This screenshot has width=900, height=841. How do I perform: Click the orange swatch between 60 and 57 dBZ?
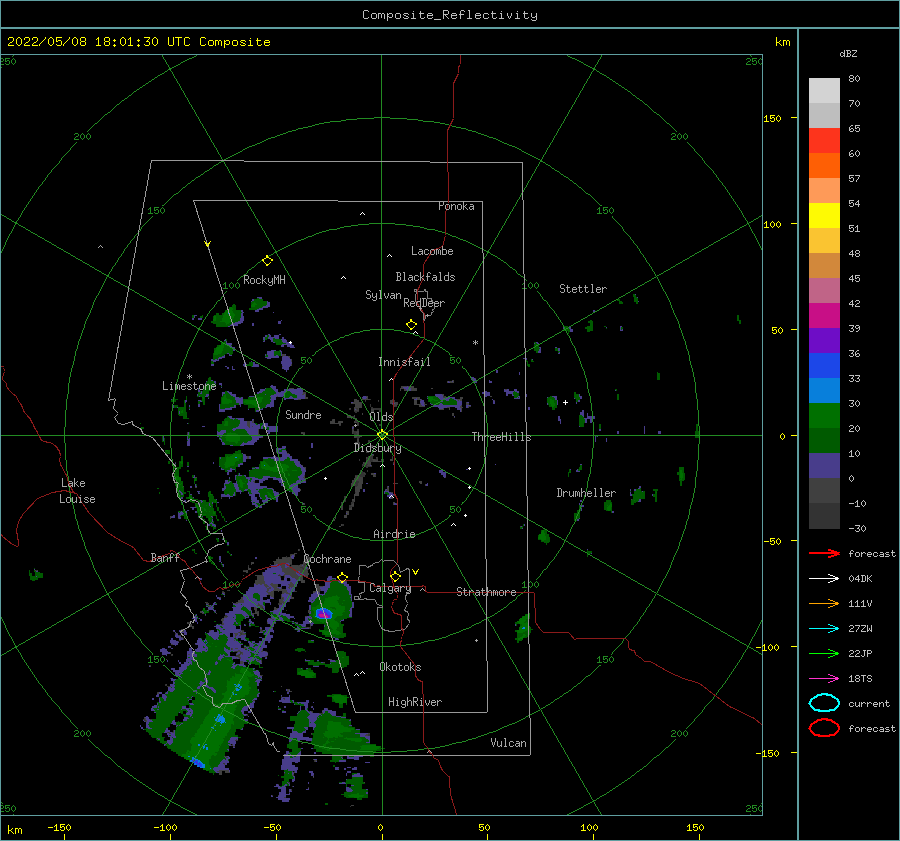click(824, 165)
